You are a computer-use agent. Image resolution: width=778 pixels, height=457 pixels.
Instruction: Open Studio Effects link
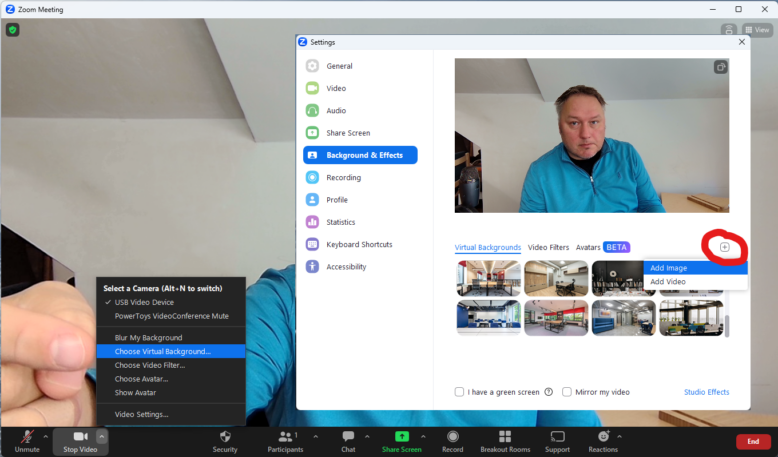[x=706, y=392]
